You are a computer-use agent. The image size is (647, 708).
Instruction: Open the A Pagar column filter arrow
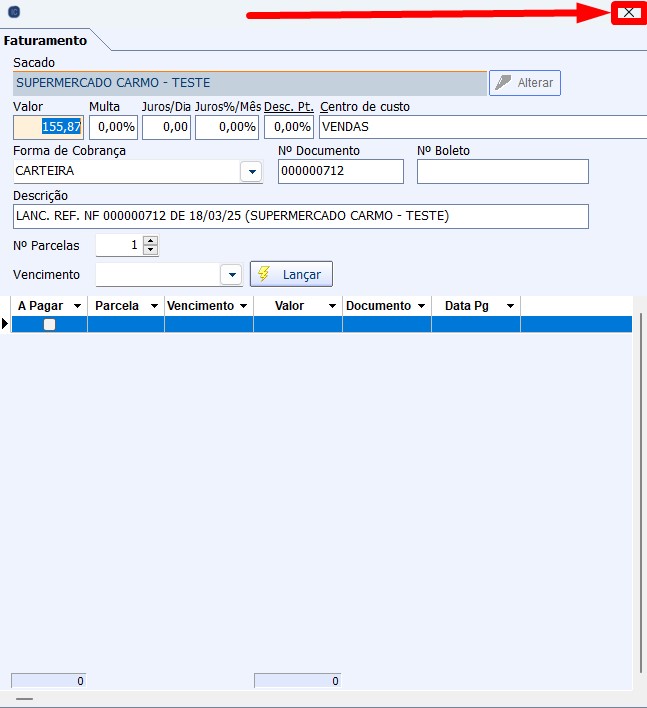[x=78, y=306]
